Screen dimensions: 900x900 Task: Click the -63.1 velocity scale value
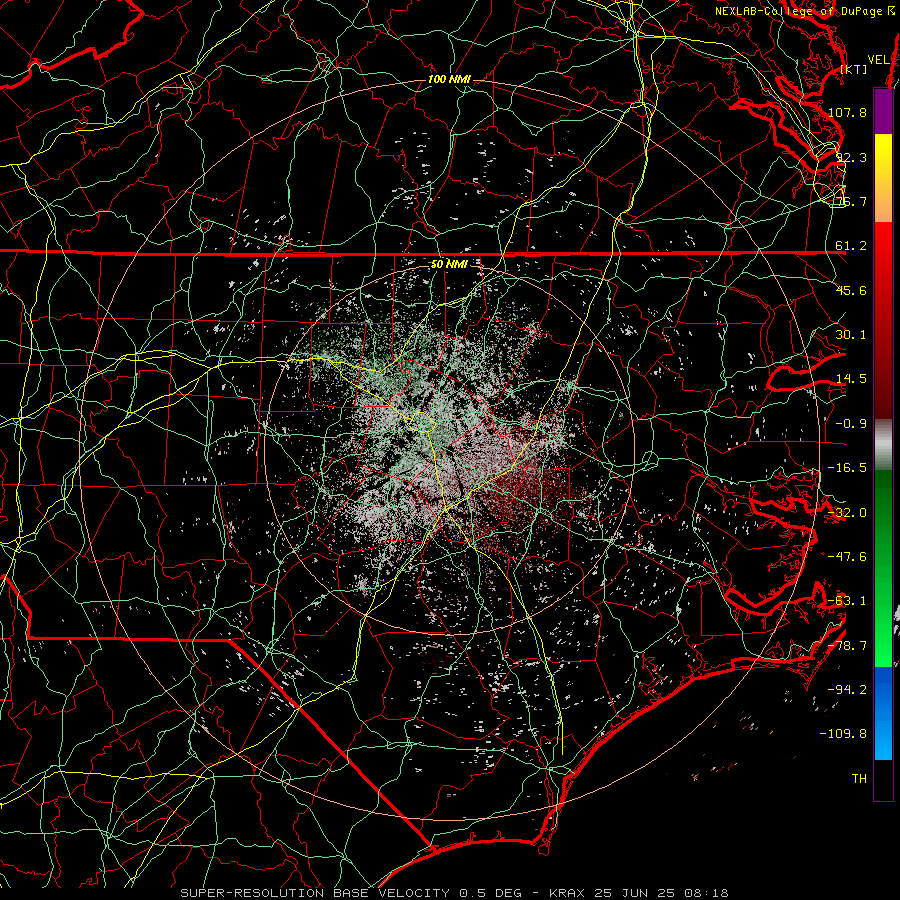click(847, 601)
